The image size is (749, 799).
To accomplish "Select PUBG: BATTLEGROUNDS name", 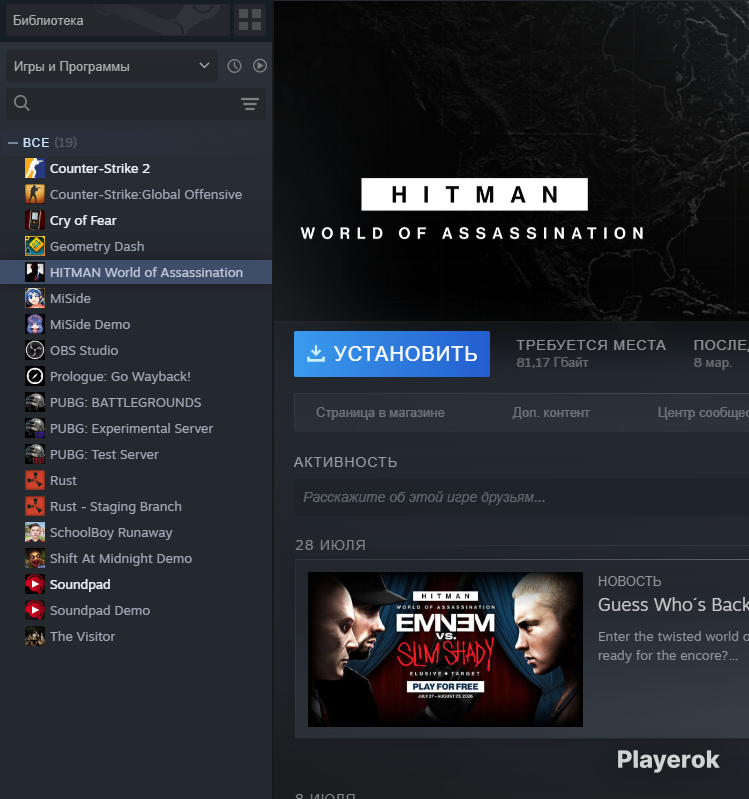I will coord(125,402).
